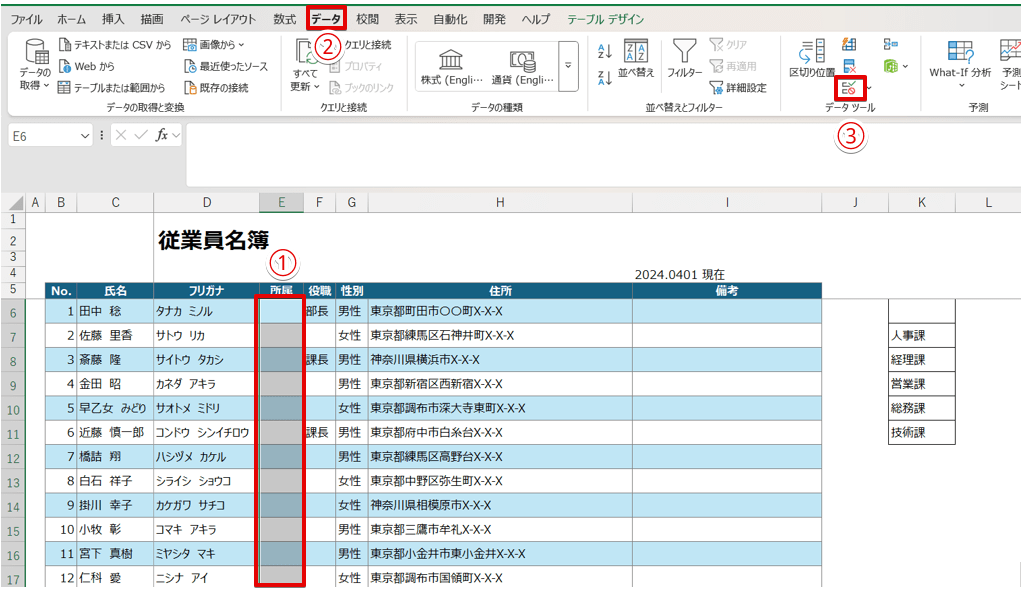This screenshot has width=1021, height=591.
Task: Select the Flash Fill icon
Action: (850, 45)
